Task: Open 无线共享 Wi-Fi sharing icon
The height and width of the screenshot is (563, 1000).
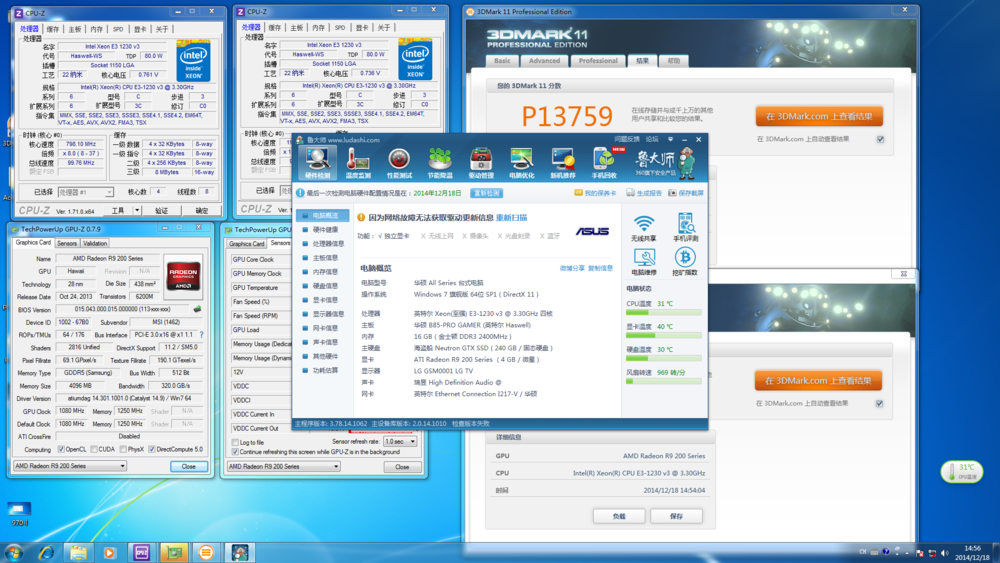Action: 643,228
